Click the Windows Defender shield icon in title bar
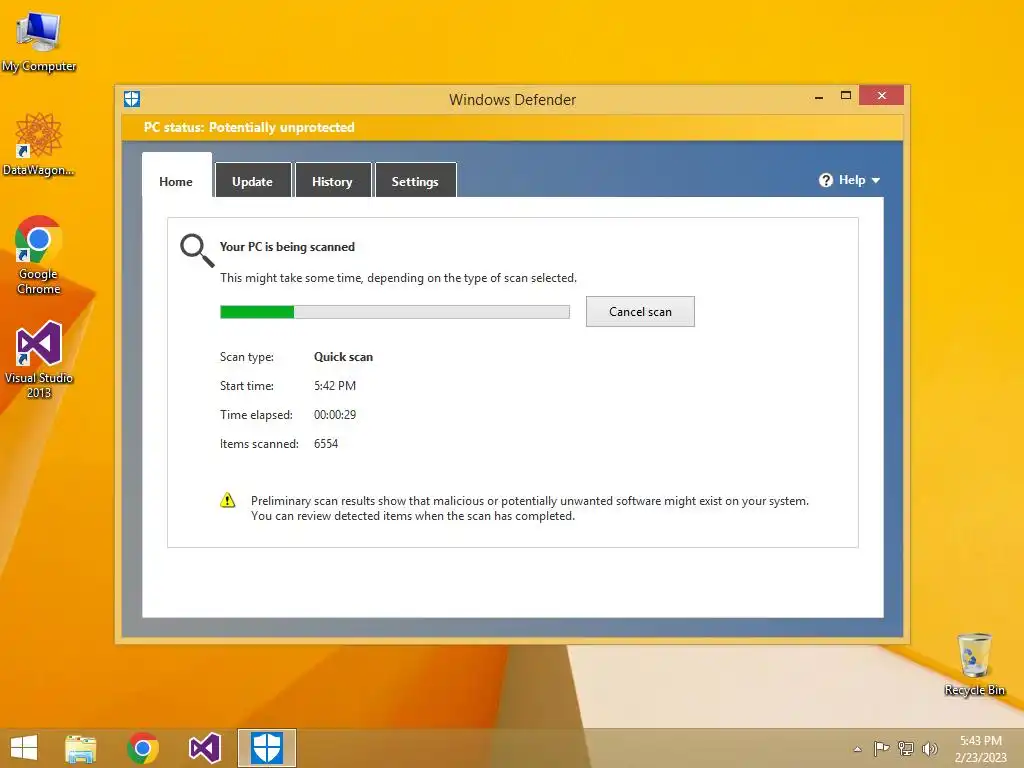 (x=132, y=99)
